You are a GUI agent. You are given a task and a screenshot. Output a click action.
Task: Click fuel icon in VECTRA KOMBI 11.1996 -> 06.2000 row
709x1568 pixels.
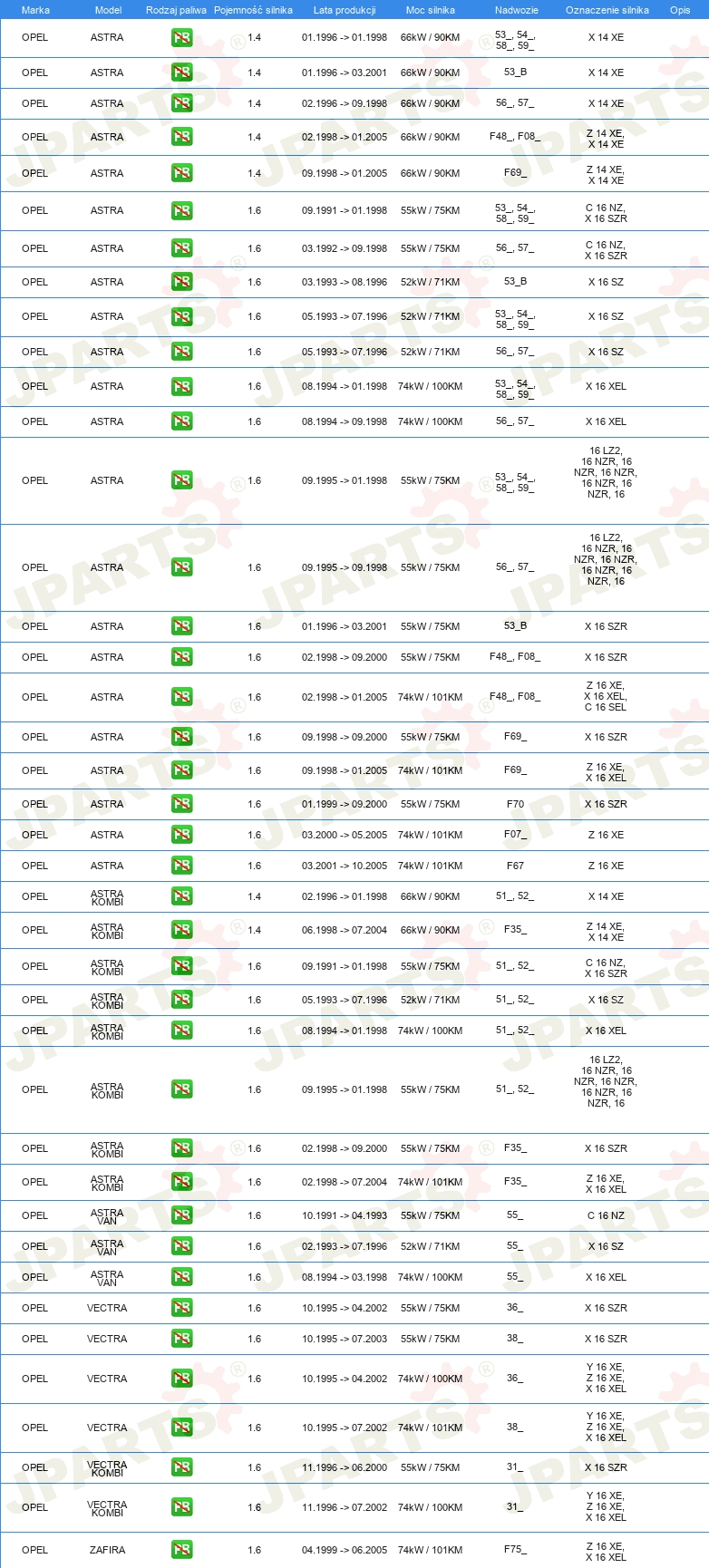coord(182,1467)
